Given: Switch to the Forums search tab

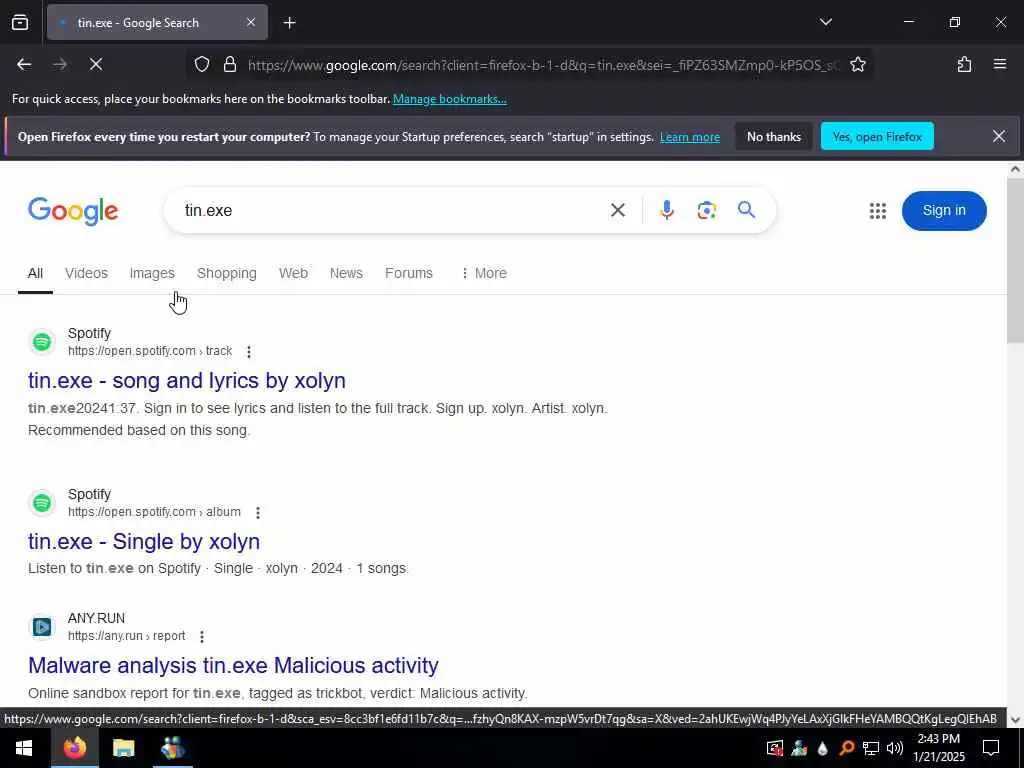Looking at the screenshot, I should tap(409, 273).
